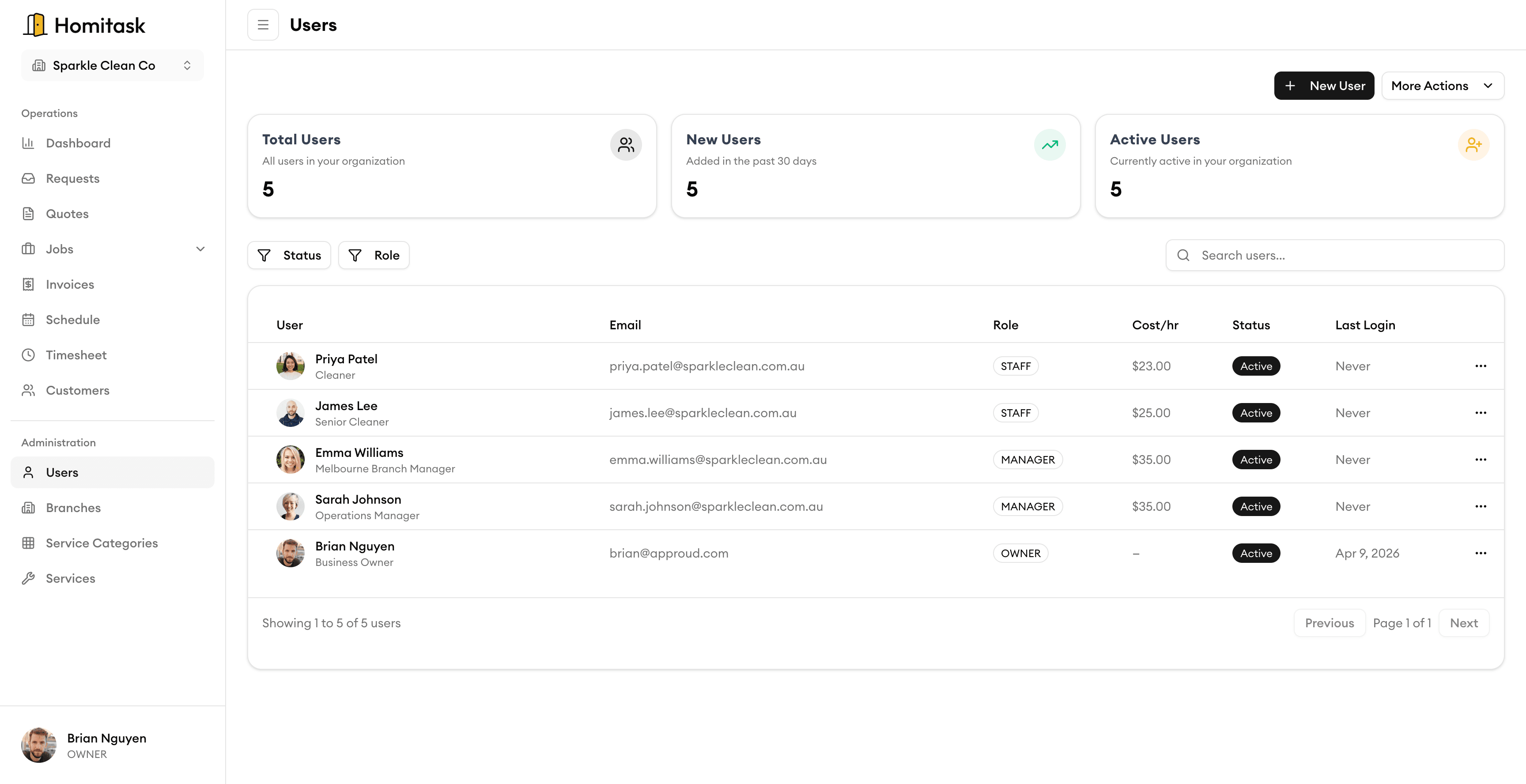This screenshot has height=784, width=1526.
Task: Open the Role filter
Action: (x=374, y=255)
